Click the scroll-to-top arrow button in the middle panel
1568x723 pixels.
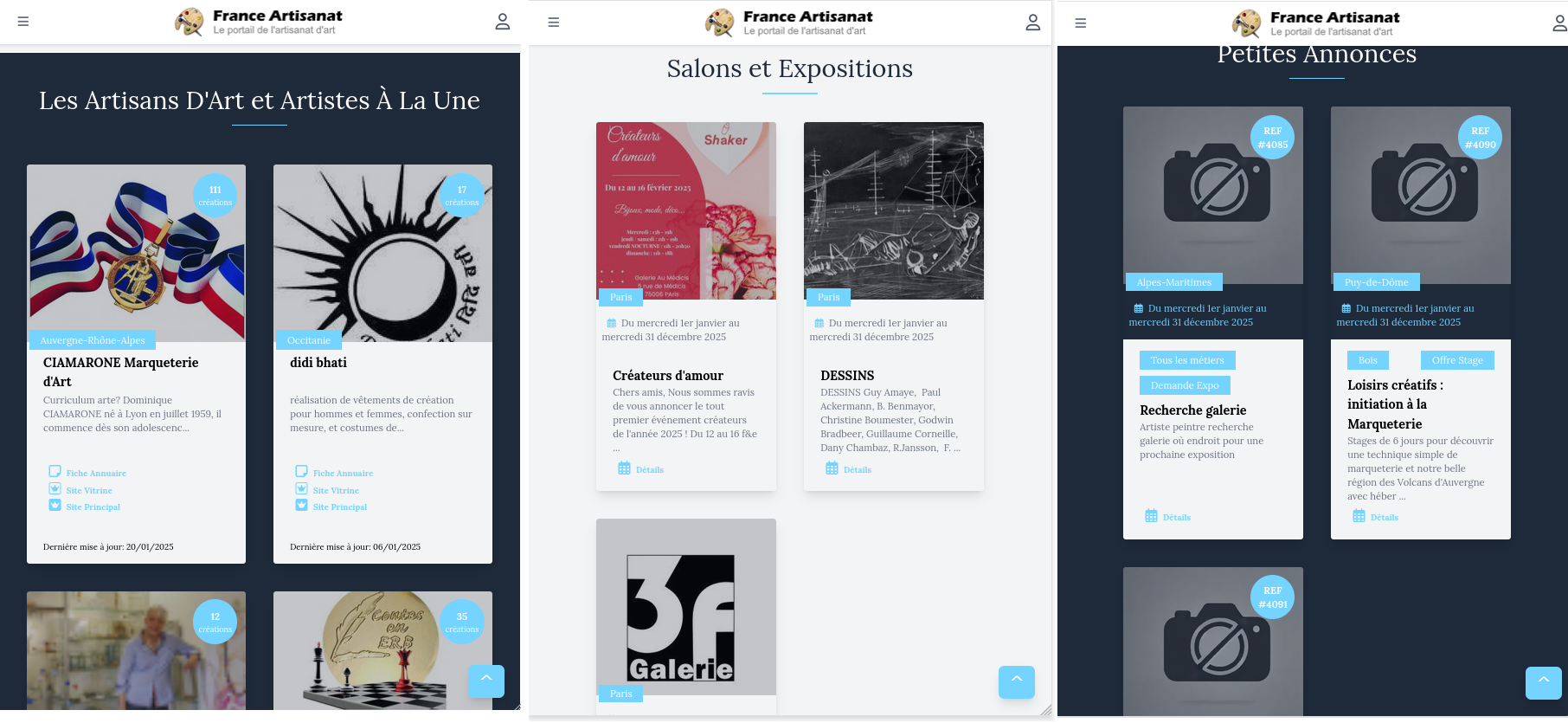1017,681
